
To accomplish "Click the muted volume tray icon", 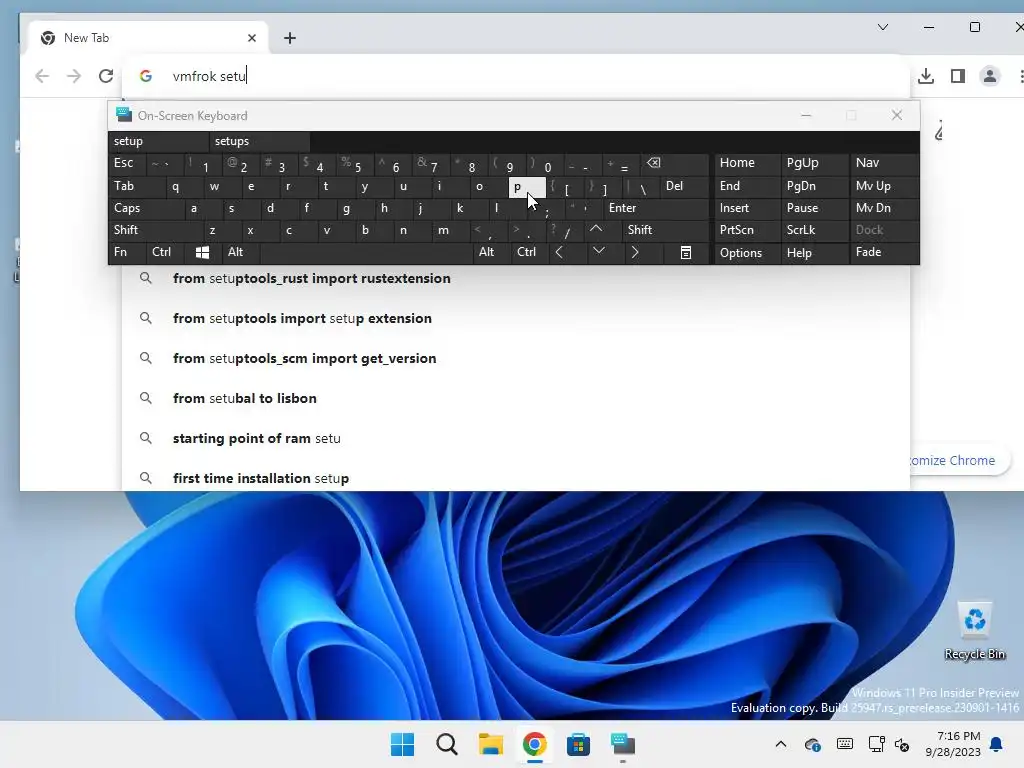I will tap(902, 744).
